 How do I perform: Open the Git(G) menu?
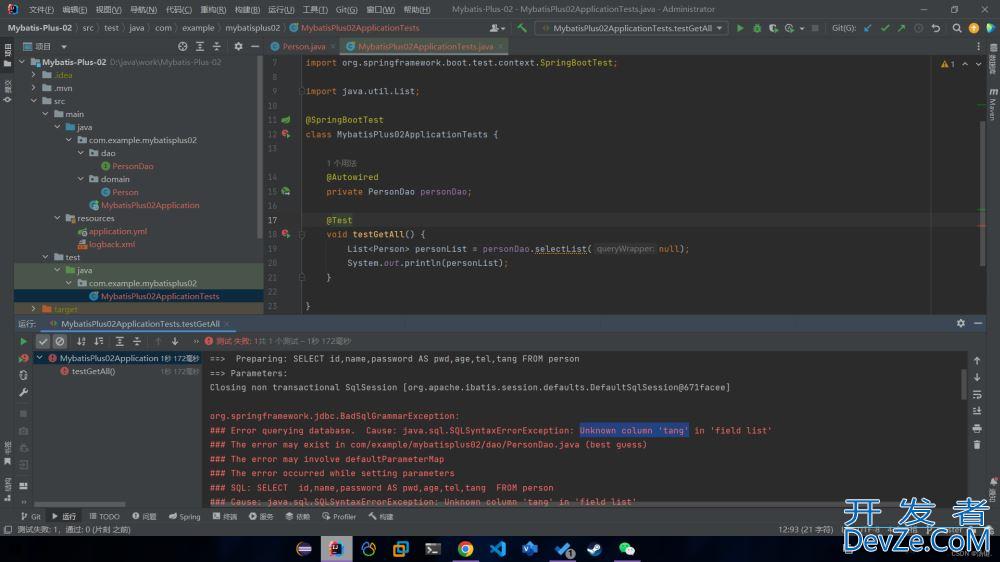[346, 10]
